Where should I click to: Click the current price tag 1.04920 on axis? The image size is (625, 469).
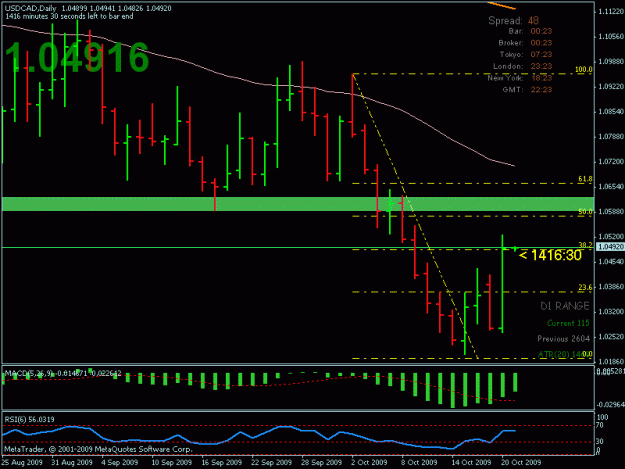click(610, 247)
